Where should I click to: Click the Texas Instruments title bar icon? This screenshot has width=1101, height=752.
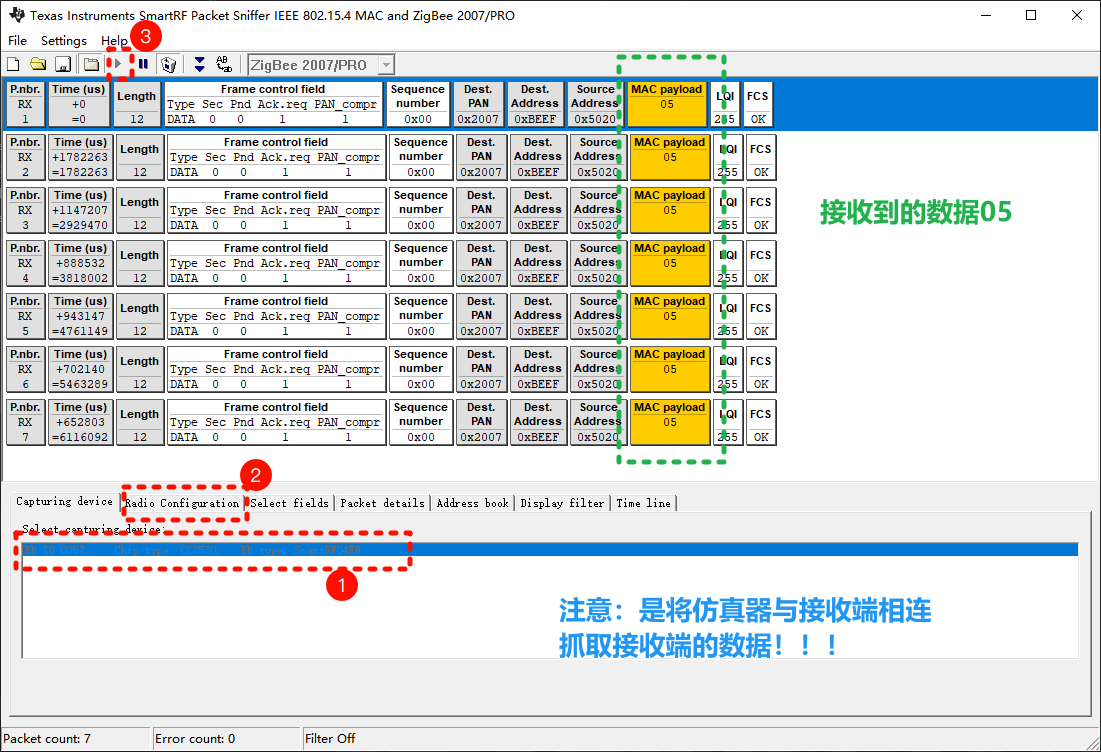pos(17,15)
